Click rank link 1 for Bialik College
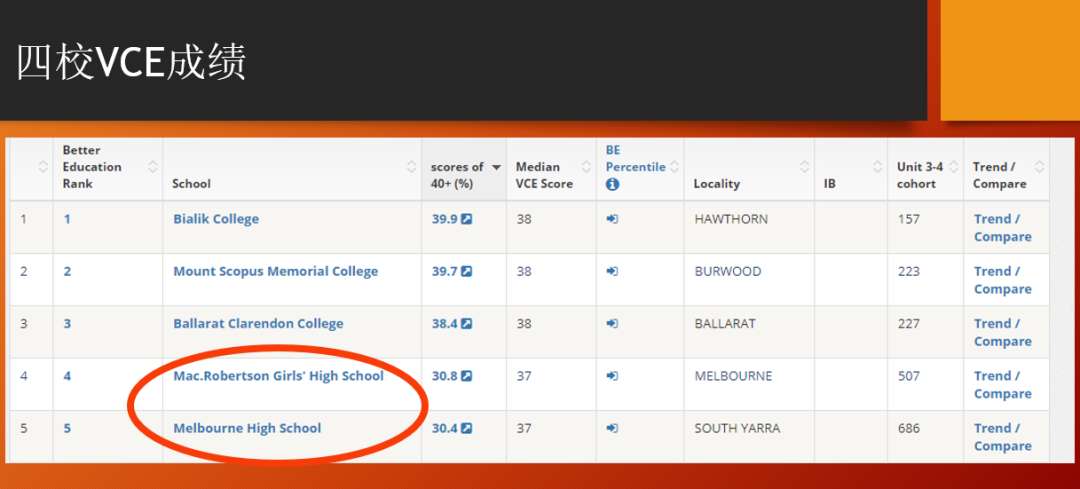 pos(68,219)
